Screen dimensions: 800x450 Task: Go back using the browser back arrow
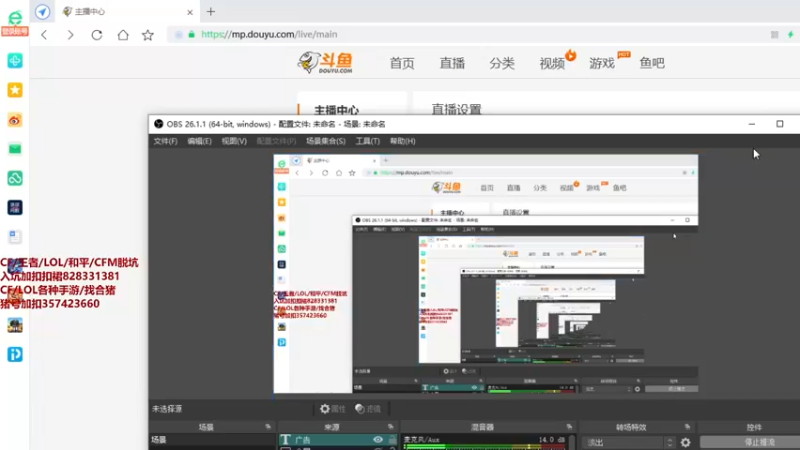tap(44, 35)
